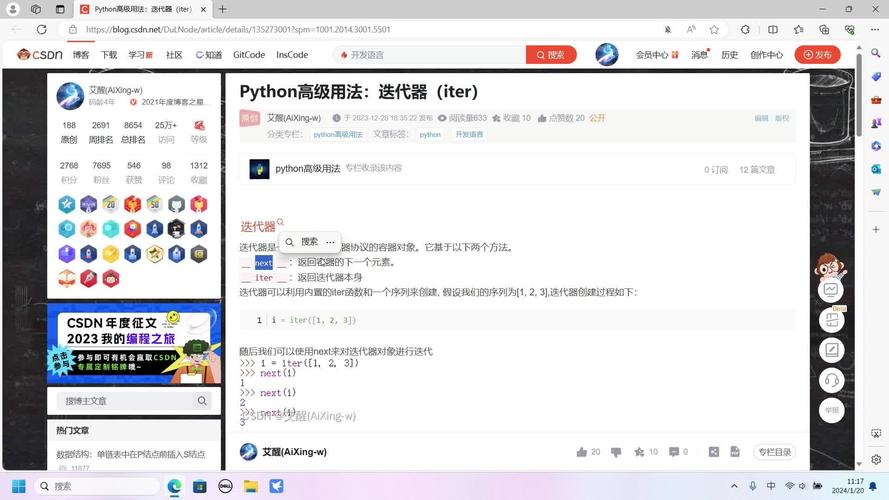Click the PDF export icon in bottom bar
Viewport: 889px width, 500px height.
(735, 452)
